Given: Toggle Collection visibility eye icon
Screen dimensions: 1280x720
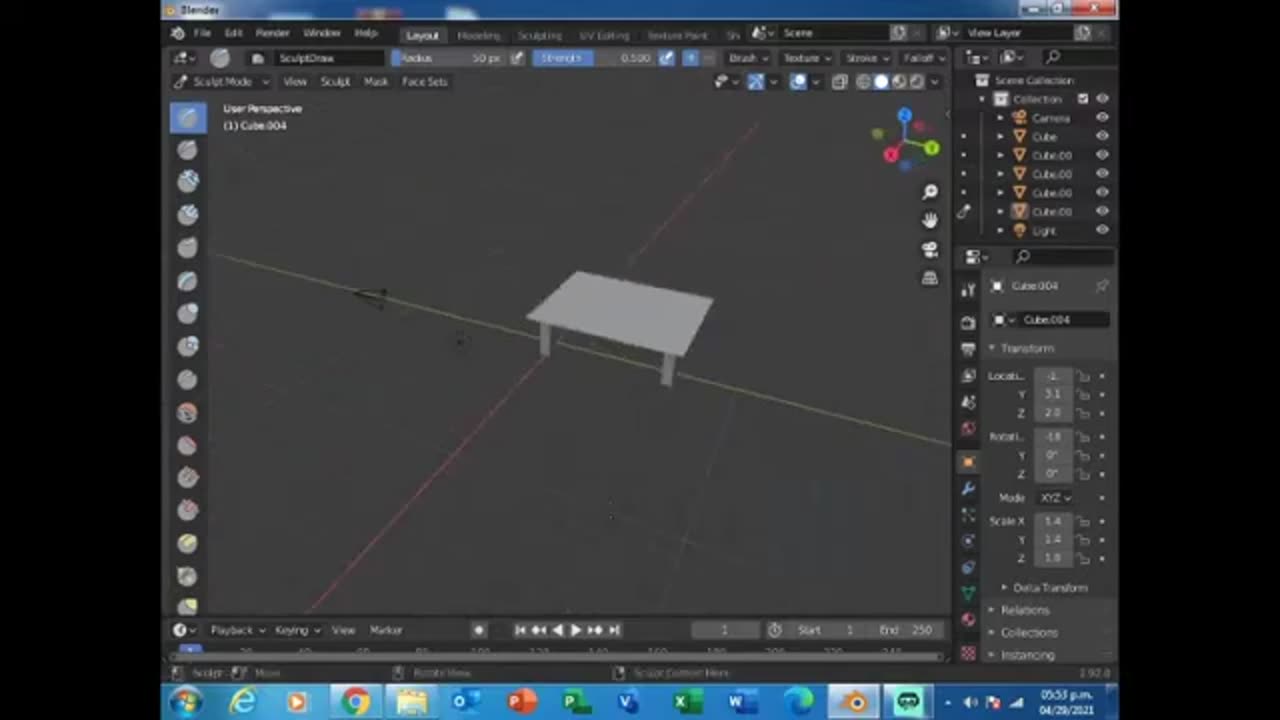Looking at the screenshot, I should [1102, 99].
